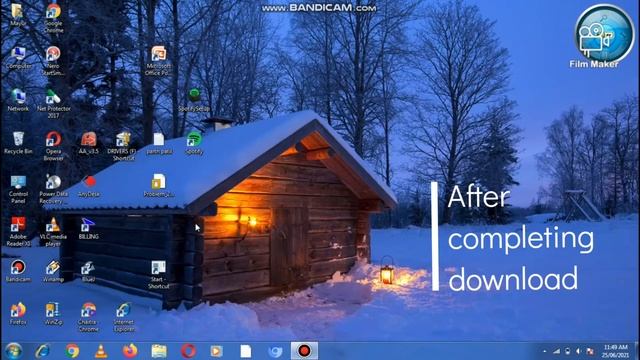Launch the WinZip desktop shortcut
This screenshot has height=360, width=640.
tap(53, 314)
